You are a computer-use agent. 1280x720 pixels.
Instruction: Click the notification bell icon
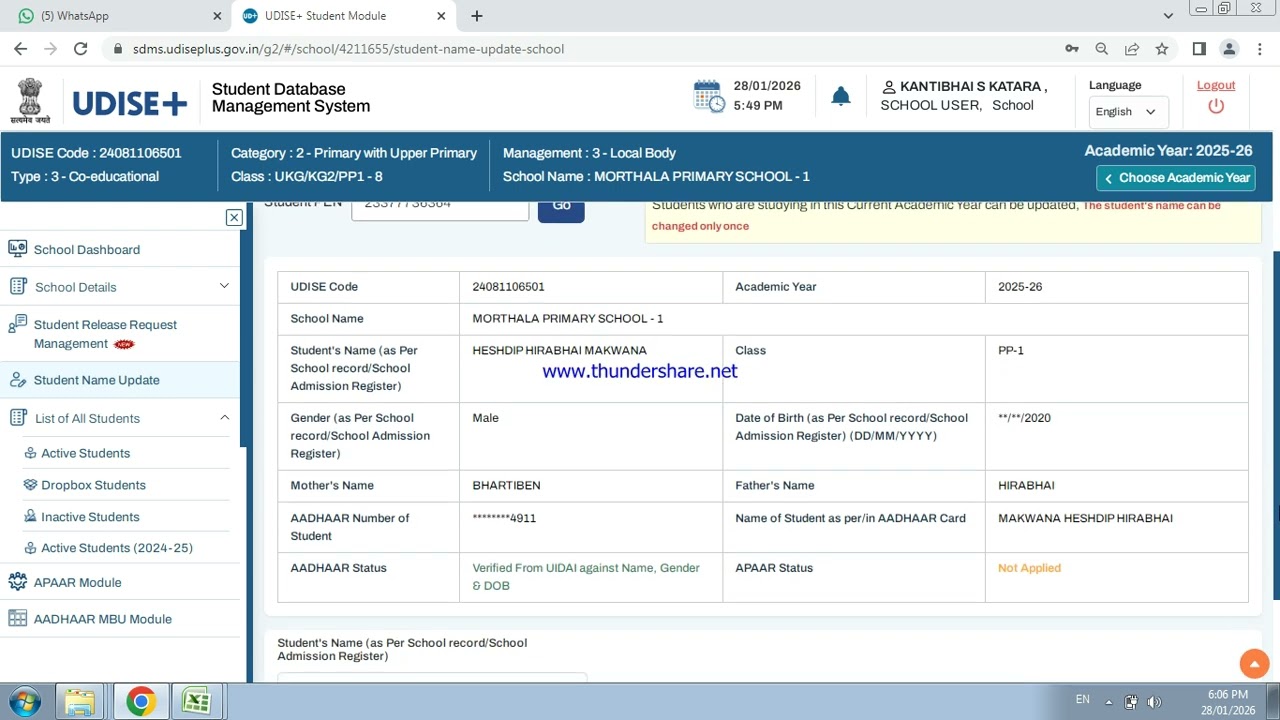pos(841,96)
